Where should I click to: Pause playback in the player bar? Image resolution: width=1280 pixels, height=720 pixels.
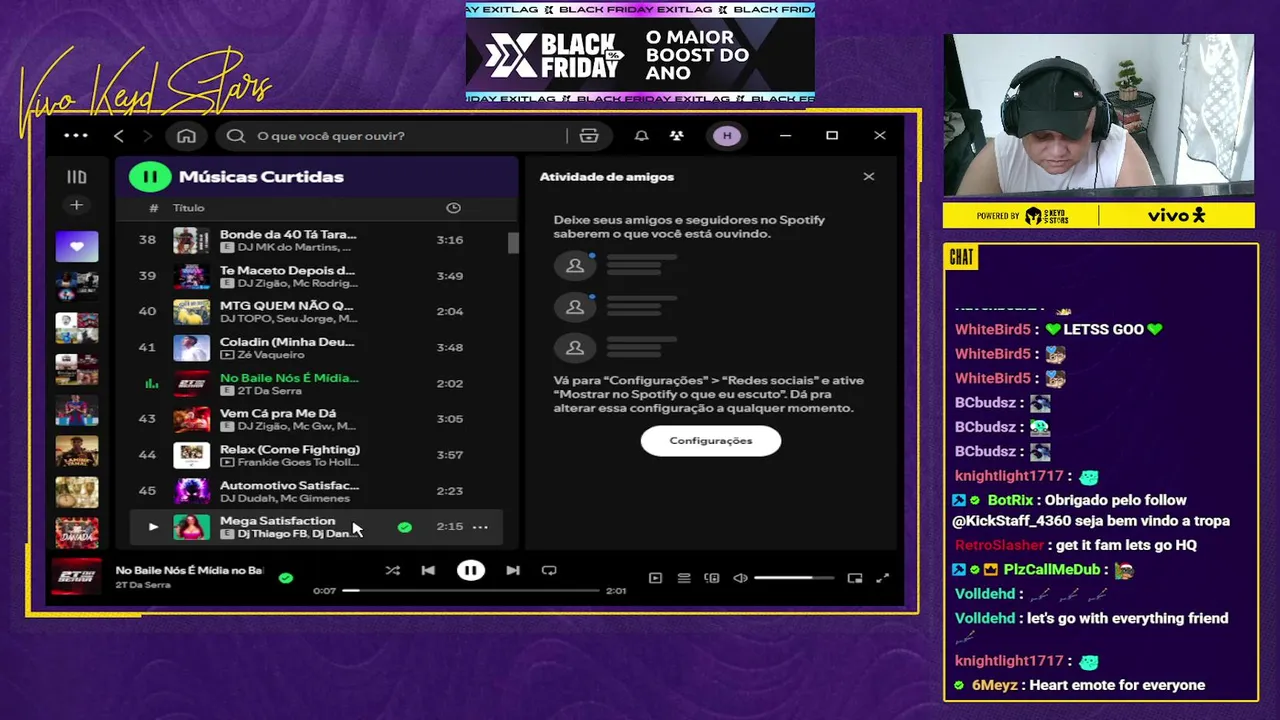[470, 570]
